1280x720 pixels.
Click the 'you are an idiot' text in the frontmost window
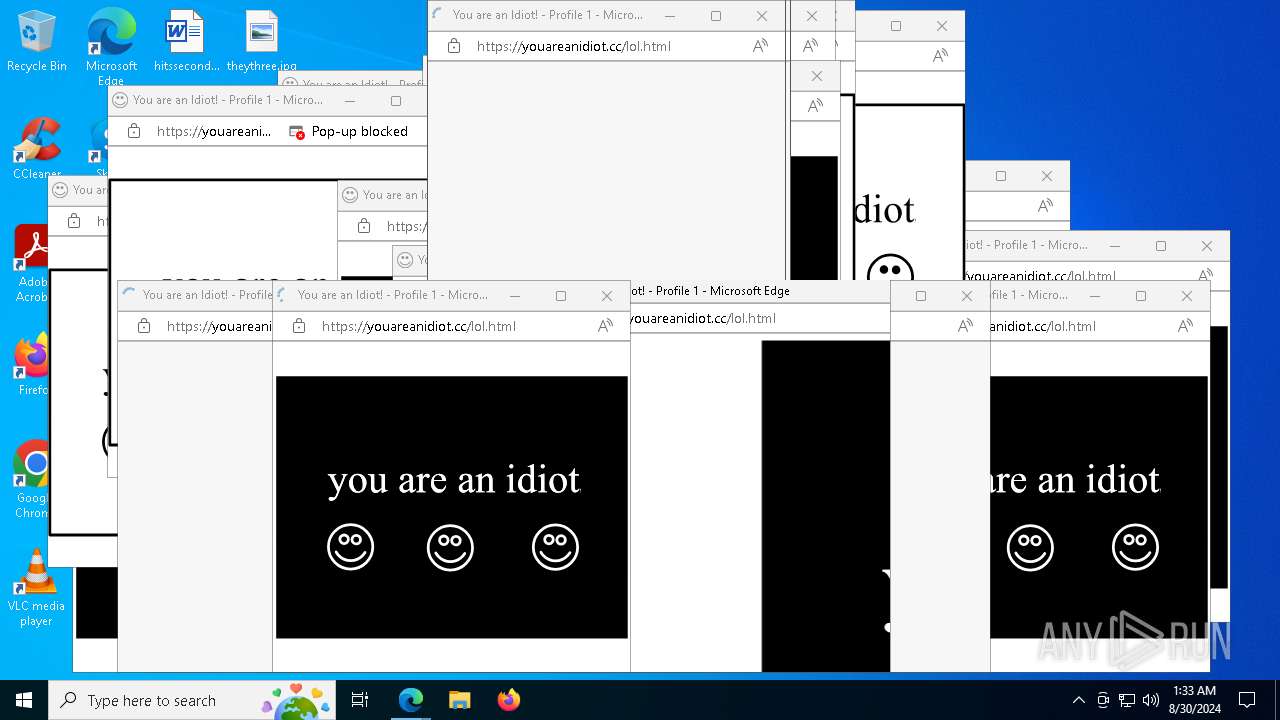pos(454,480)
